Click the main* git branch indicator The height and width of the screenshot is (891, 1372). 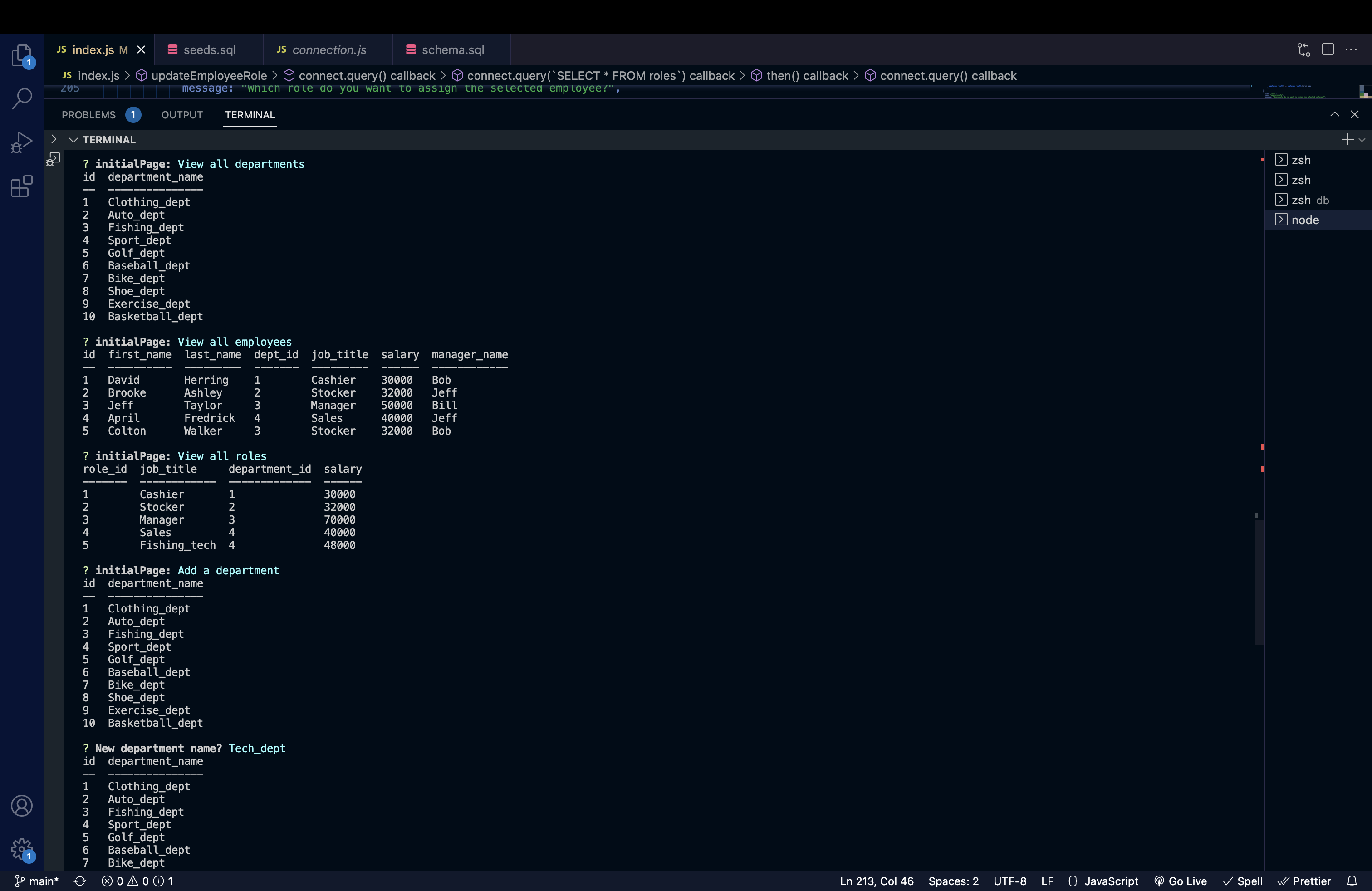coord(37,881)
